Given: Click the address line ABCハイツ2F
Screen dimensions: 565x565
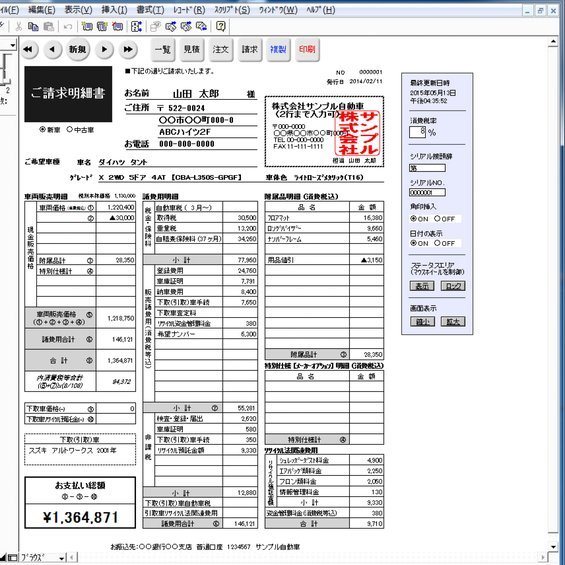Looking at the screenshot, I should (184, 132).
